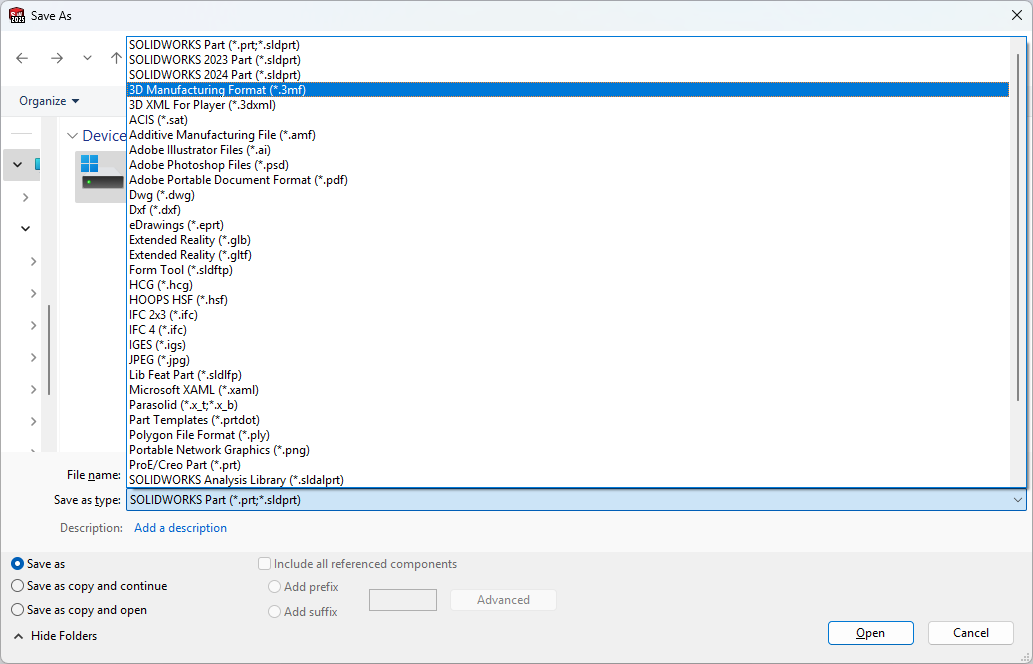This screenshot has height=664, width=1033.
Task: Click the SOLIDWORKS icon in title bar
Action: click(x=17, y=16)
